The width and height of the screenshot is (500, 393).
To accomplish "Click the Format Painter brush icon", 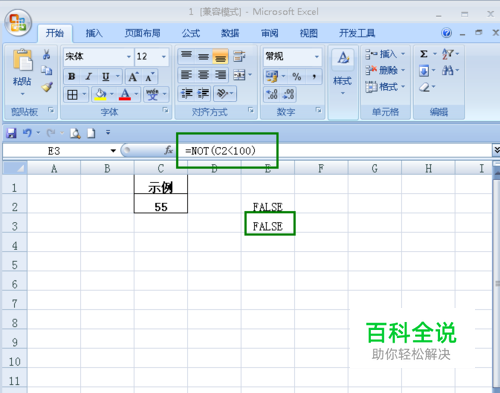I will (x=47, y=87).
